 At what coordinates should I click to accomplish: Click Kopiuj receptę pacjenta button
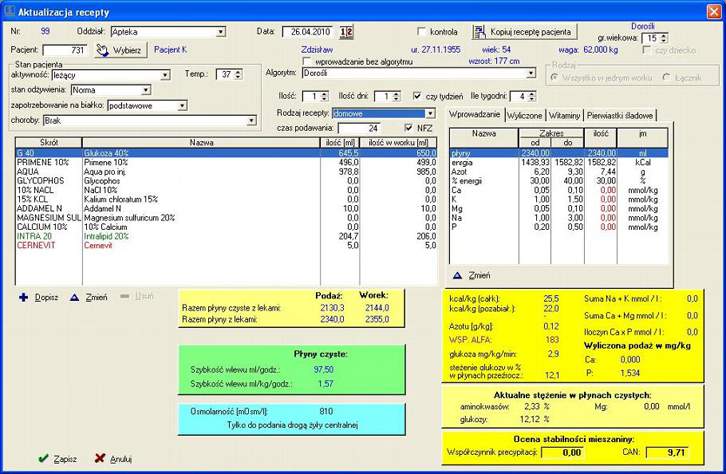click(525, 32)
